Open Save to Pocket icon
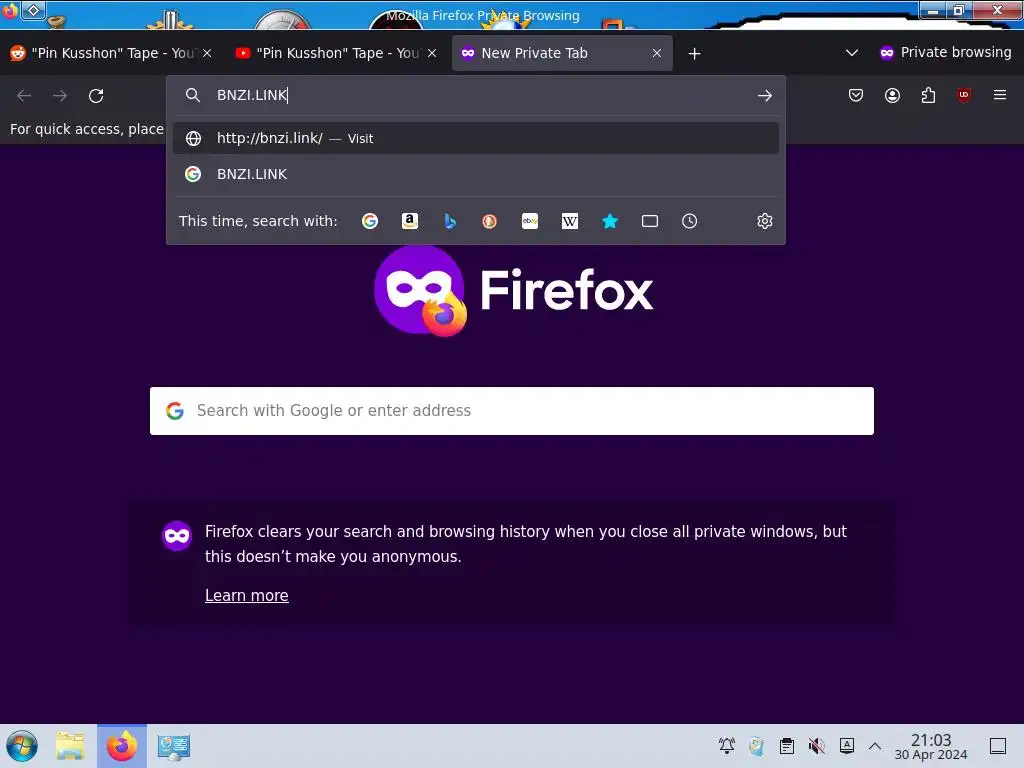This screenshot has width=1024, height=768. click(856, 95)
